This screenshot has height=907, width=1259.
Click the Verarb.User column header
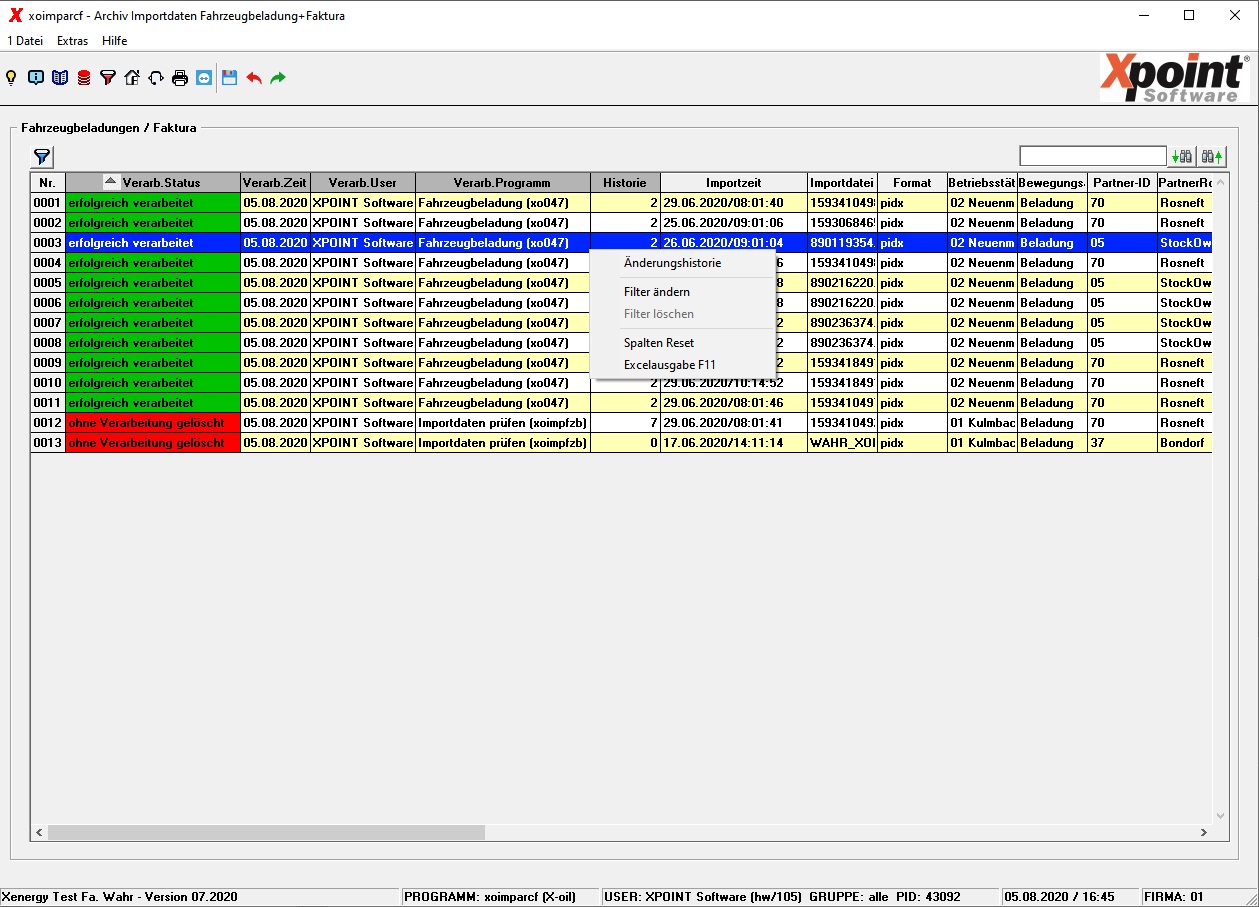(363, 183)
